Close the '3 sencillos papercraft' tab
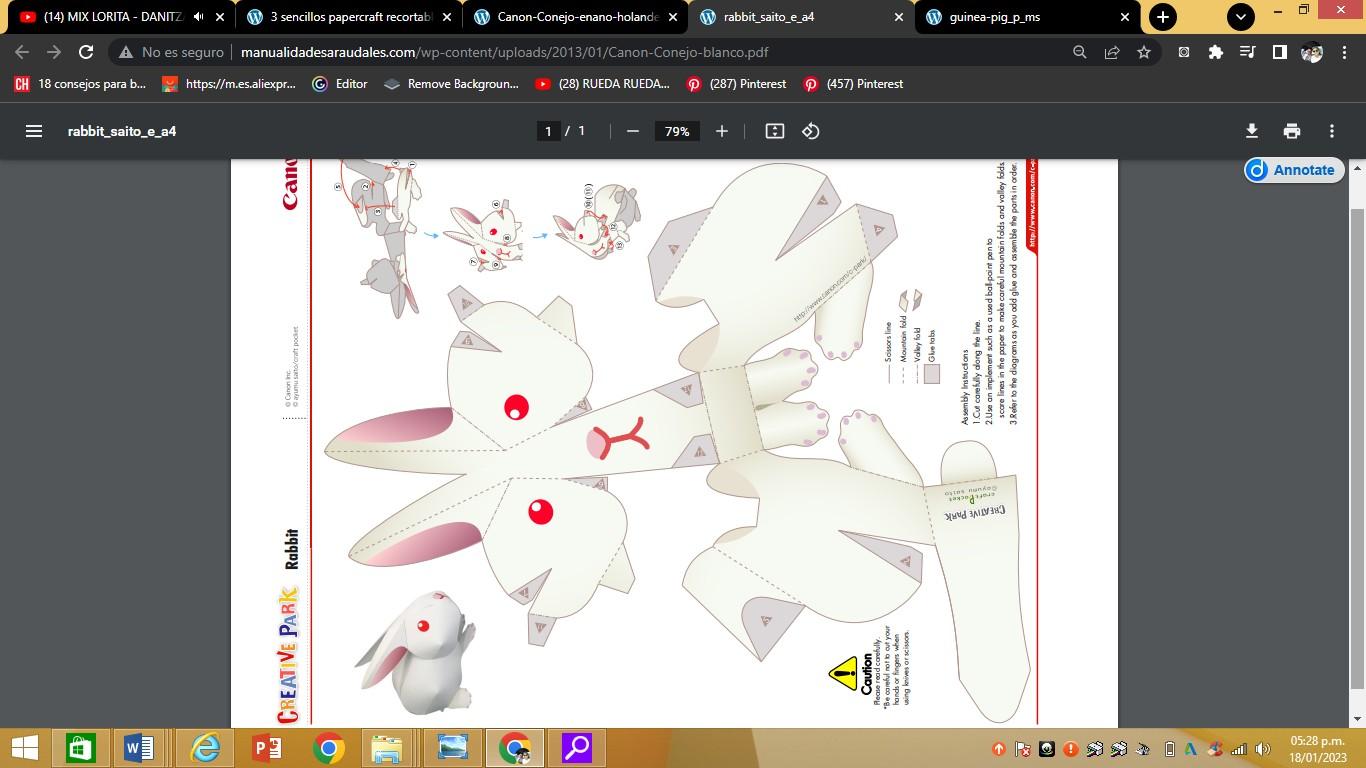 [446, 17]
